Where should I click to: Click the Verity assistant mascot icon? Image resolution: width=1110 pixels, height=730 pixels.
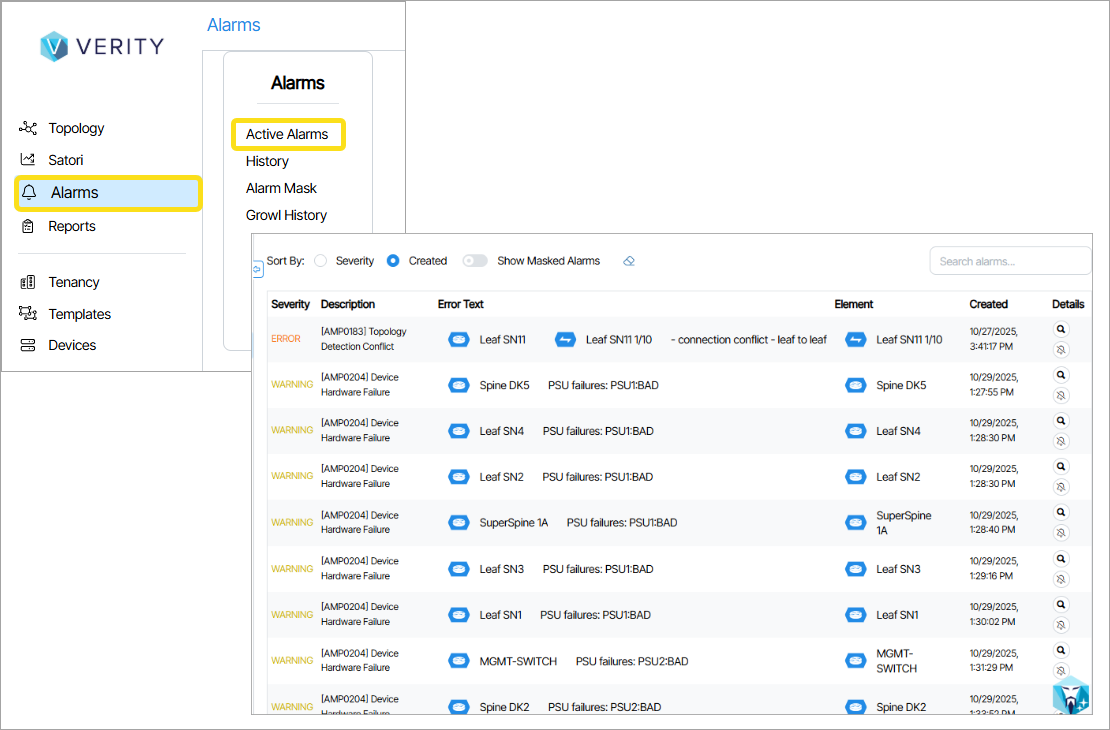pos(1070,694)
